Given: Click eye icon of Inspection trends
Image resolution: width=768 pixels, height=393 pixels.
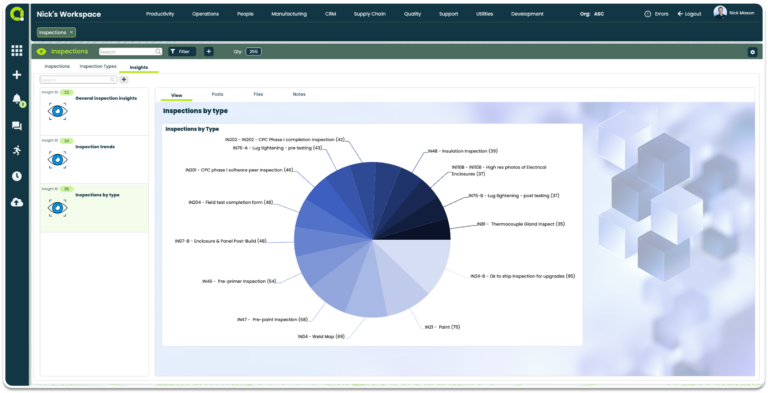Looking at the screenshot, I should 58,160.
